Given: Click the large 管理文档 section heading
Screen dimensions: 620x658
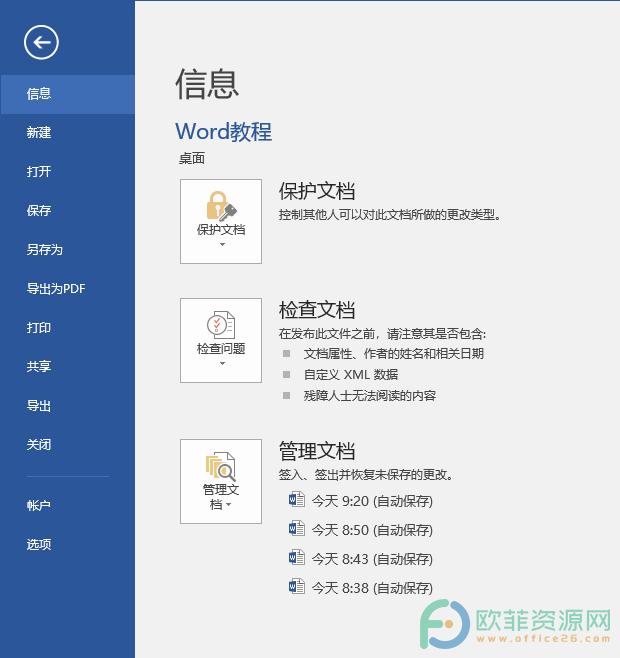Looking at the screenshot, I should [317, 451].
